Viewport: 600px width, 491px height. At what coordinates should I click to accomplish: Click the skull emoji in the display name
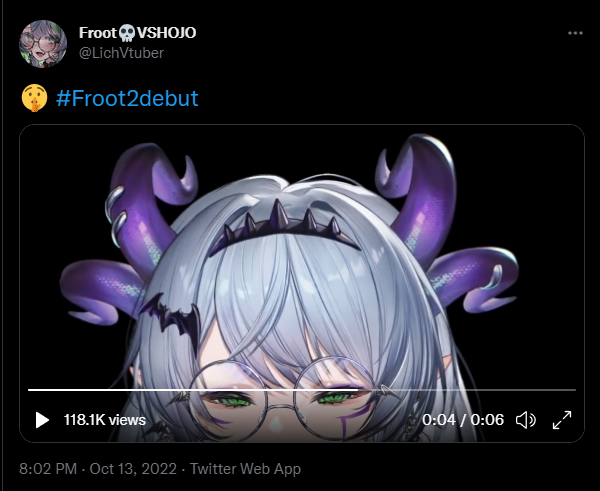point(127,33)
